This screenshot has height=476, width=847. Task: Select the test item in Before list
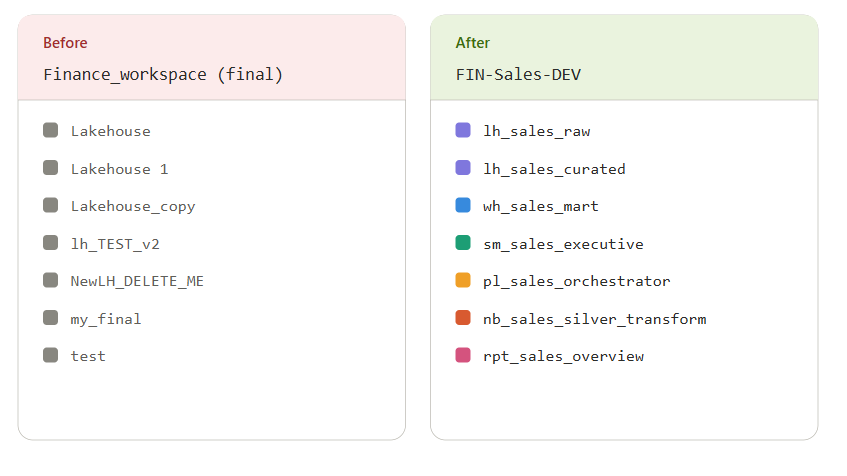(x=88, y=356)
